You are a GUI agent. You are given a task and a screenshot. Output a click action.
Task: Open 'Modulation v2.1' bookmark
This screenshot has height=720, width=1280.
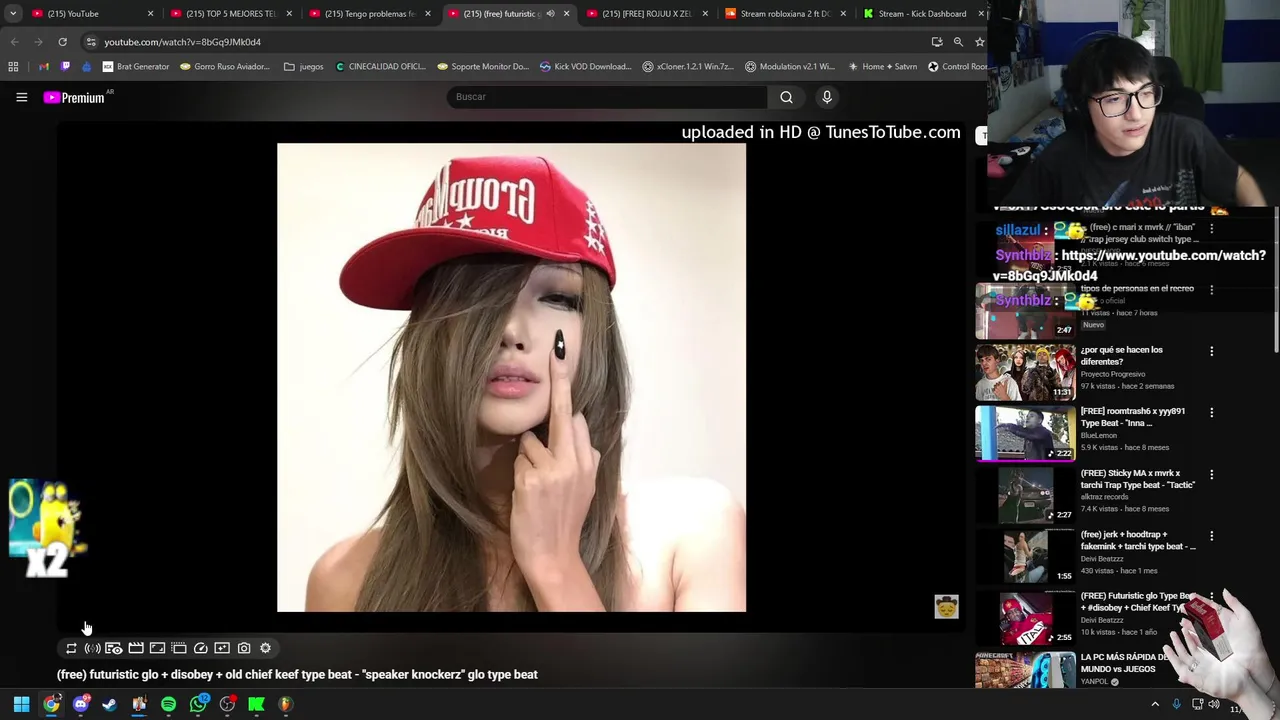click(x=790, y=67)
